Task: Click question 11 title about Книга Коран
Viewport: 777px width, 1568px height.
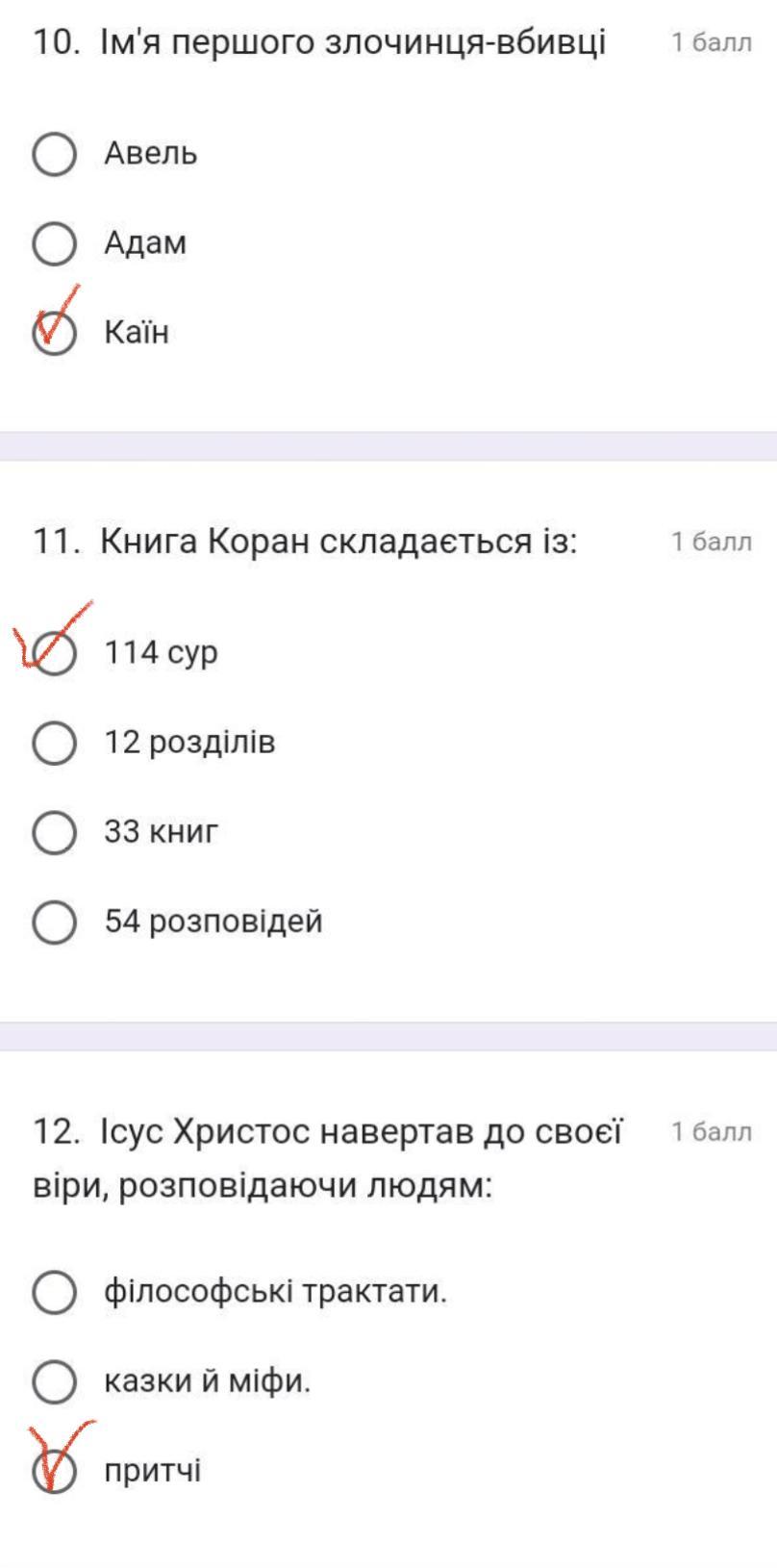Action: tap(306, 542)
